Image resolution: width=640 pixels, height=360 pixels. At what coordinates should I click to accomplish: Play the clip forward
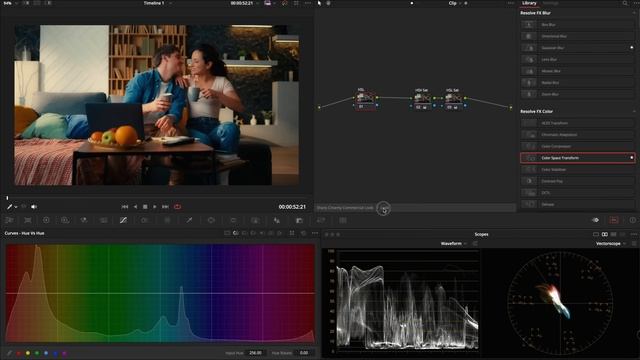tap(155, 207)
